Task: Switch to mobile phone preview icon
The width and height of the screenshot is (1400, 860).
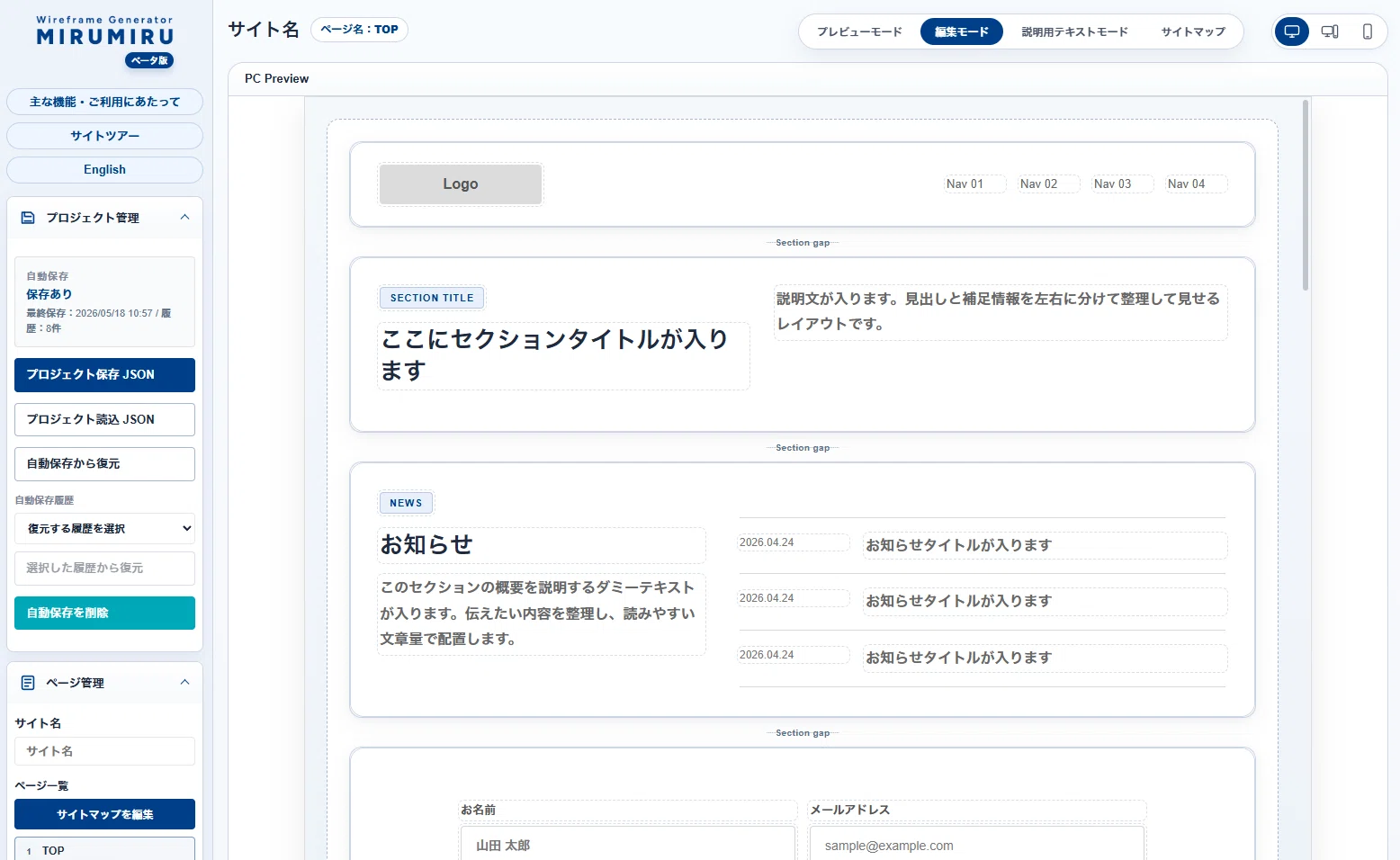Action: point(1368,31)
